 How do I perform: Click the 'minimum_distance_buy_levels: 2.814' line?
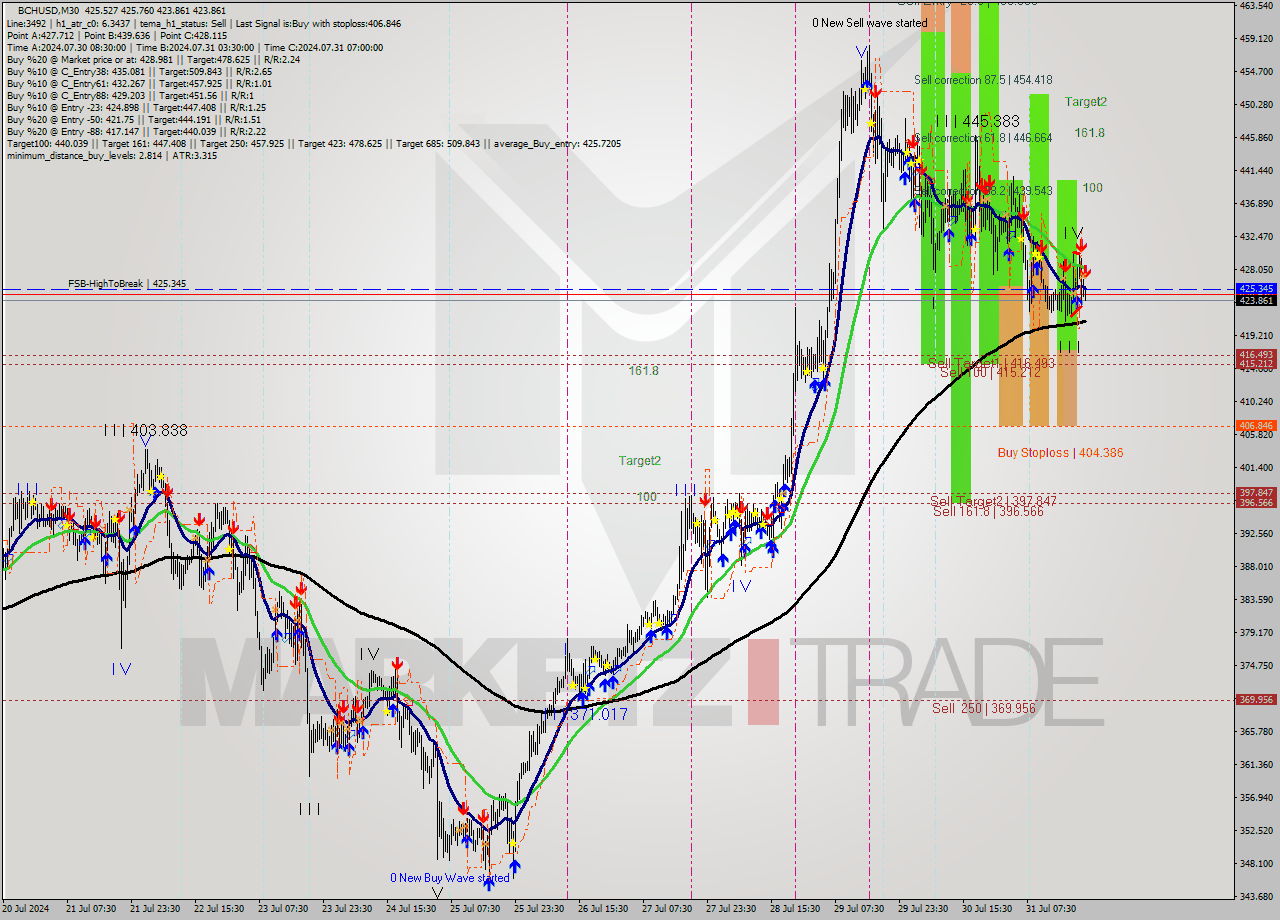(111, 155)
